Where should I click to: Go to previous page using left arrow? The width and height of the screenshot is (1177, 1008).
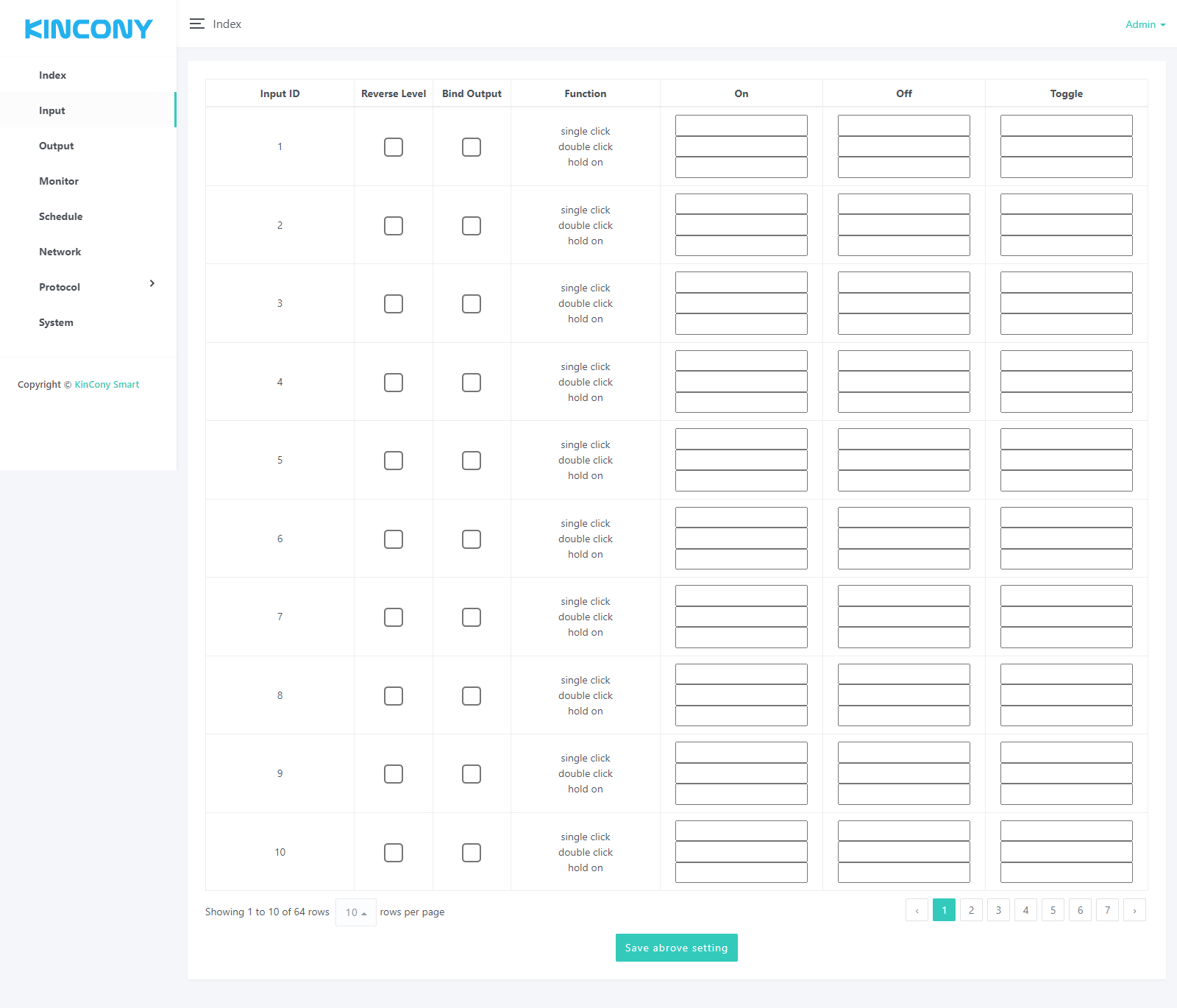[917, 911]
